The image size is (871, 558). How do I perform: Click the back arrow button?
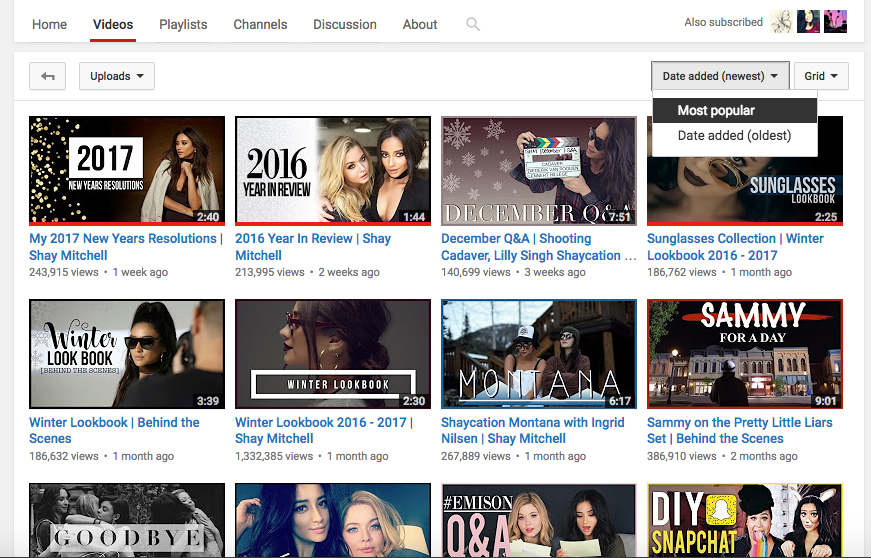tap(47, 76)
